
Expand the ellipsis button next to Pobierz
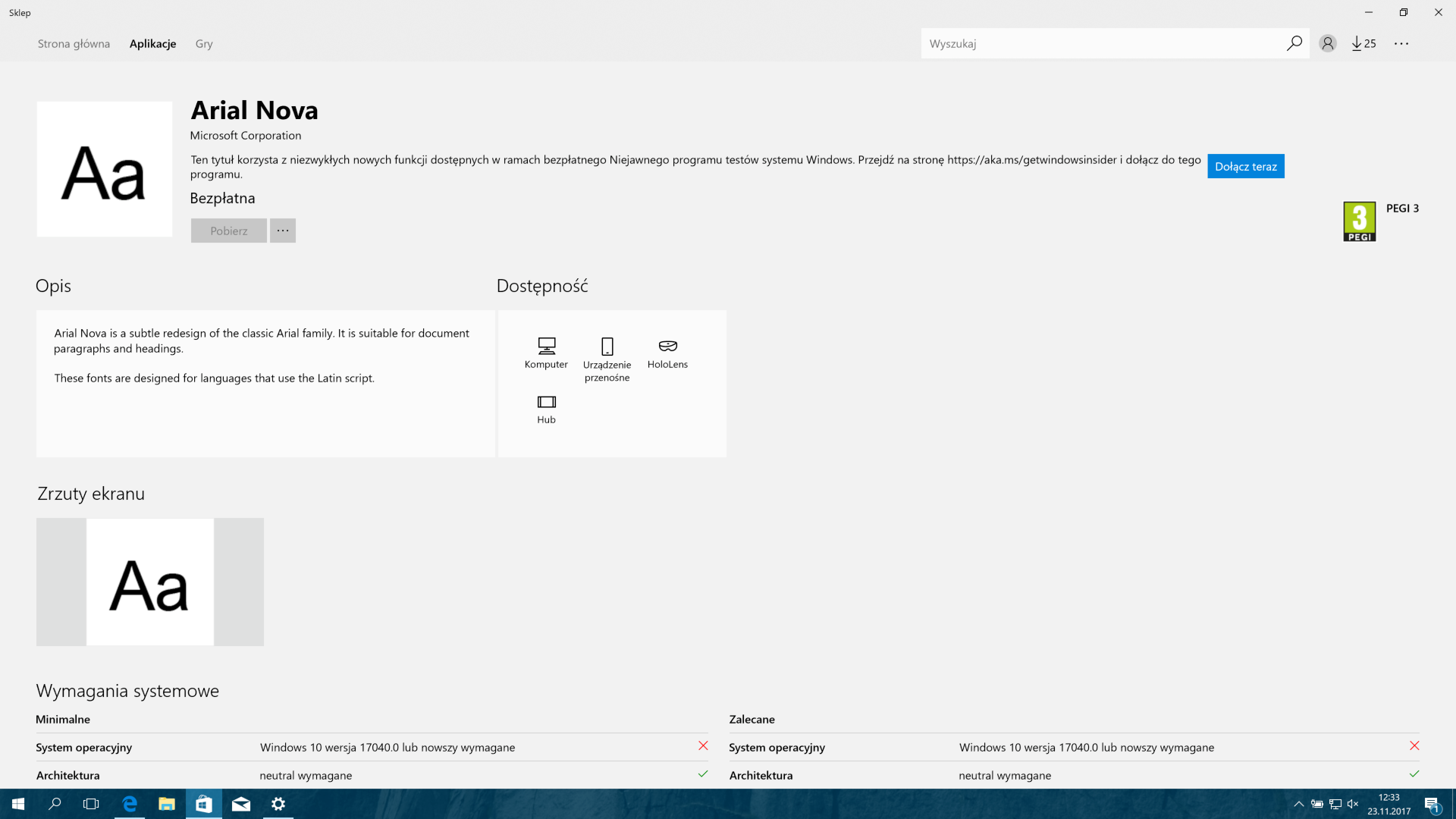coord(282,231)
